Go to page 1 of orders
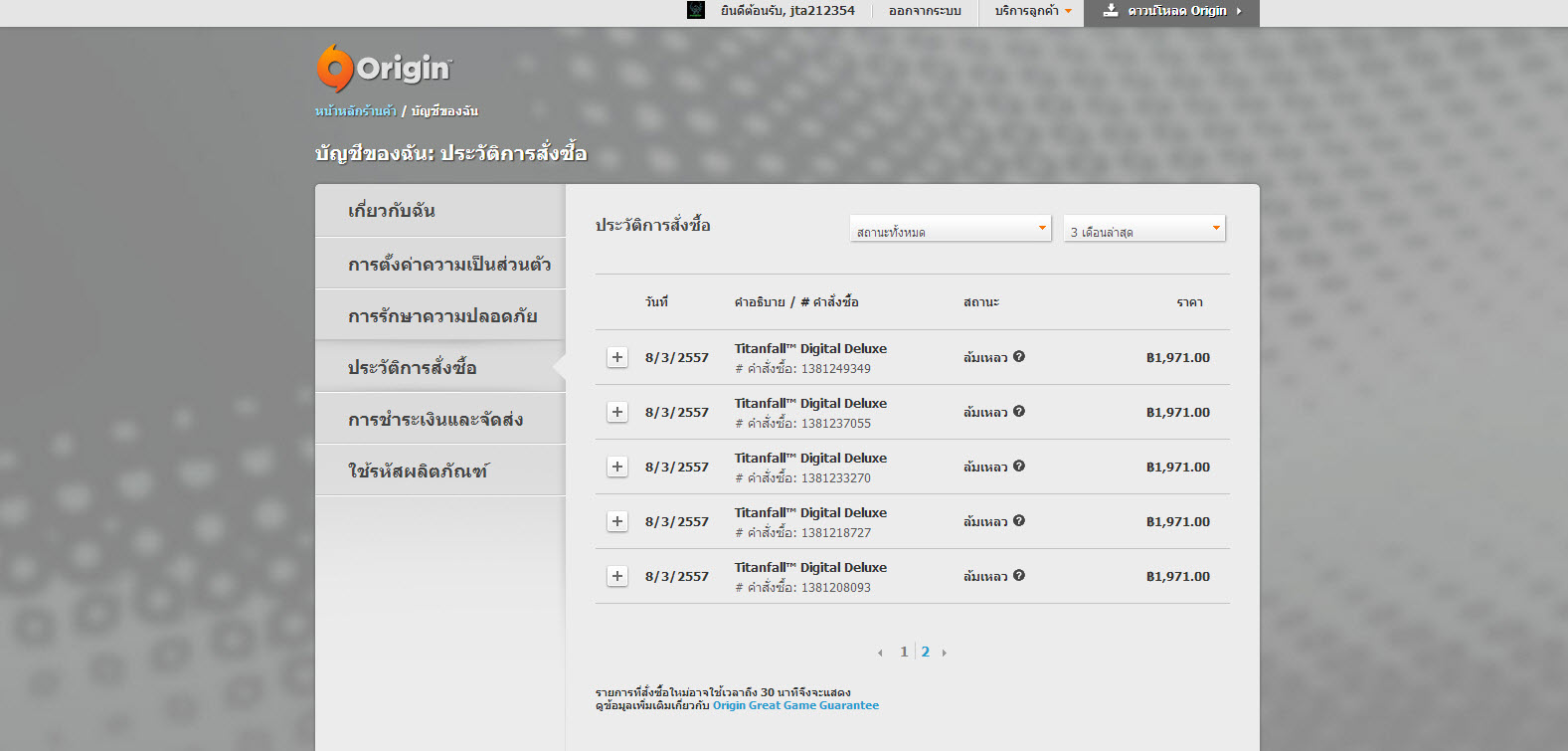 click(x=904, y=652)
